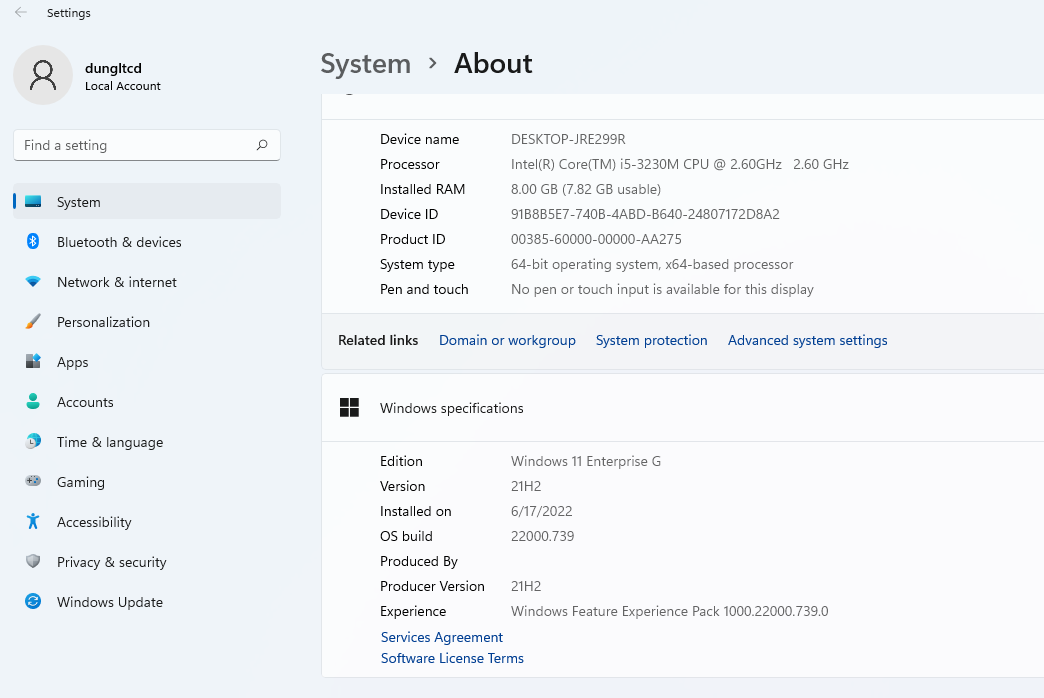Open the Services Agreement link
This screenshot has width=1044, height=698.
[x=441, y=637]
